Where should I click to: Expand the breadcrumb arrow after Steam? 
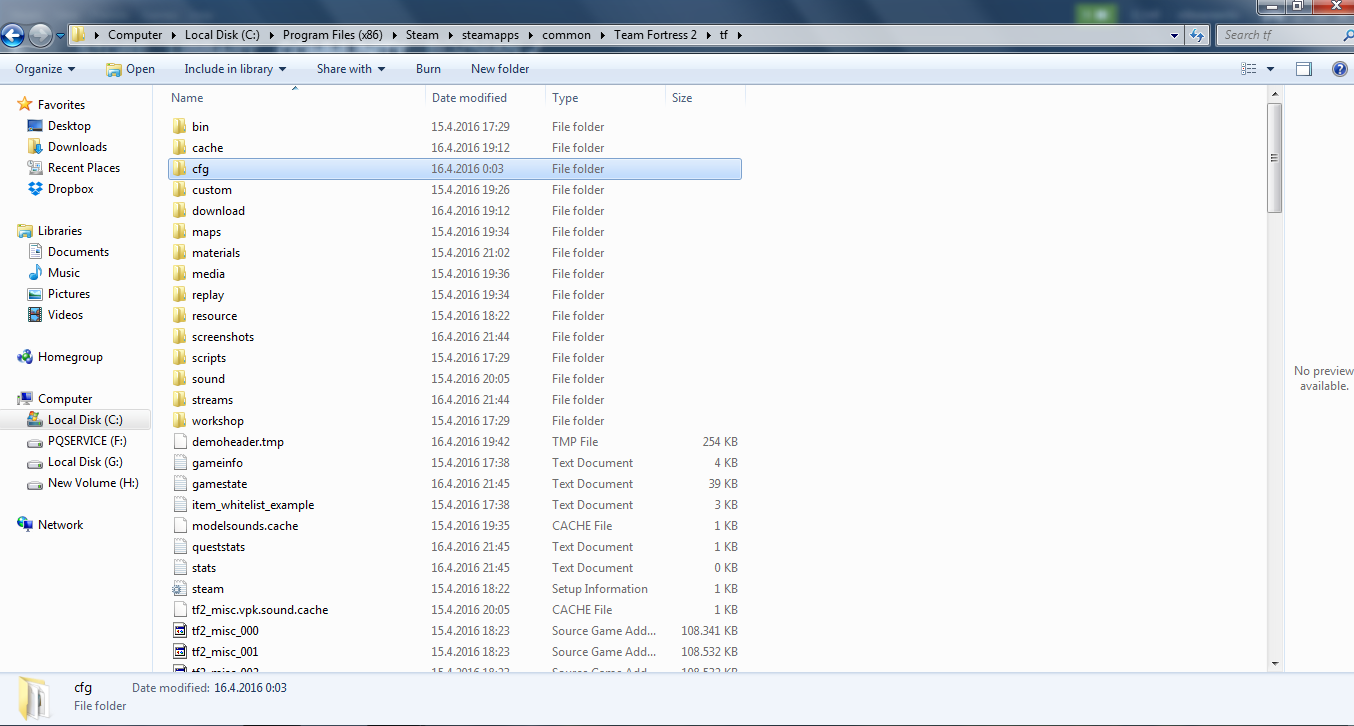point(450,35)
